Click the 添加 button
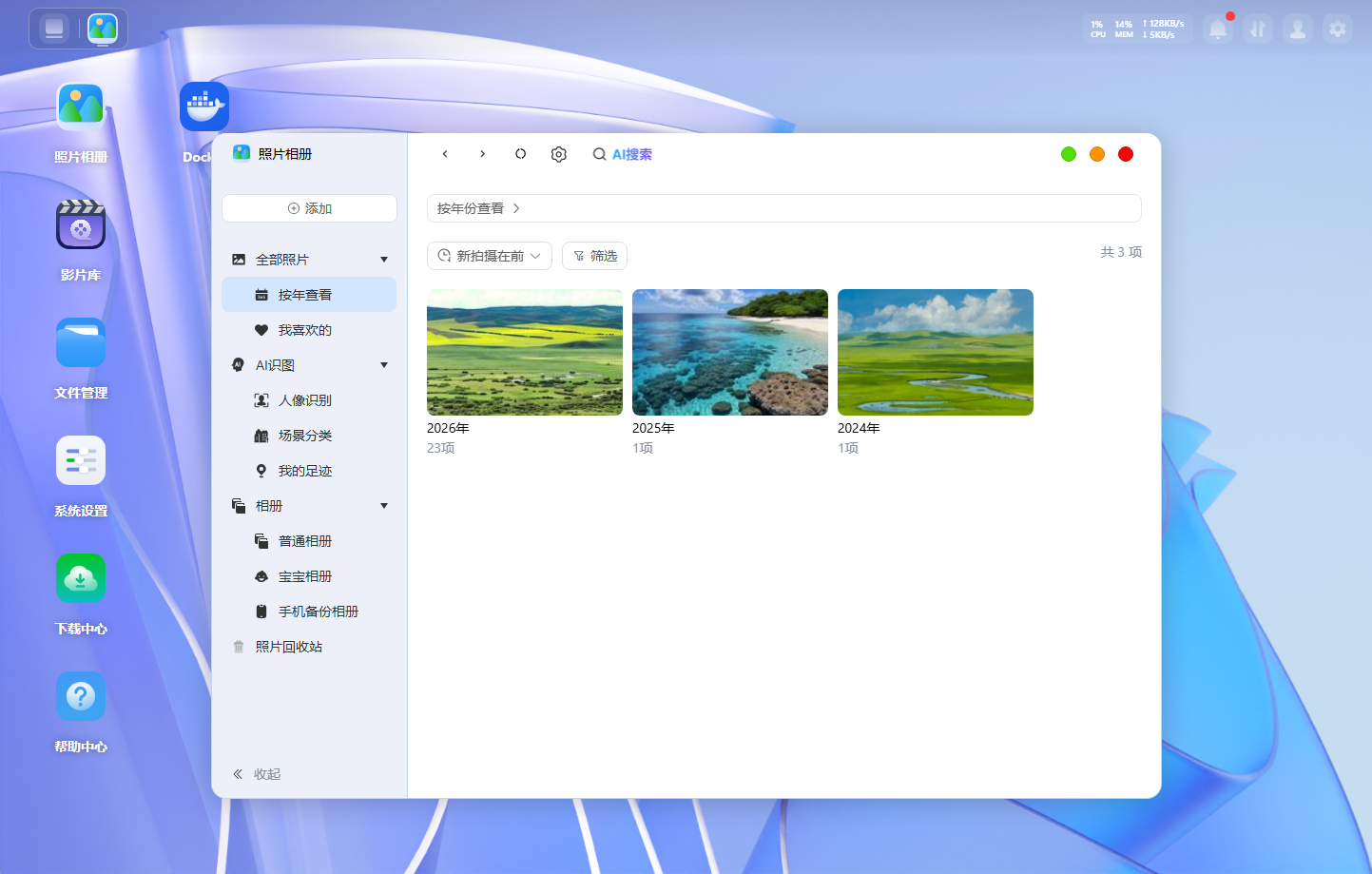 [x=309, y=208]
